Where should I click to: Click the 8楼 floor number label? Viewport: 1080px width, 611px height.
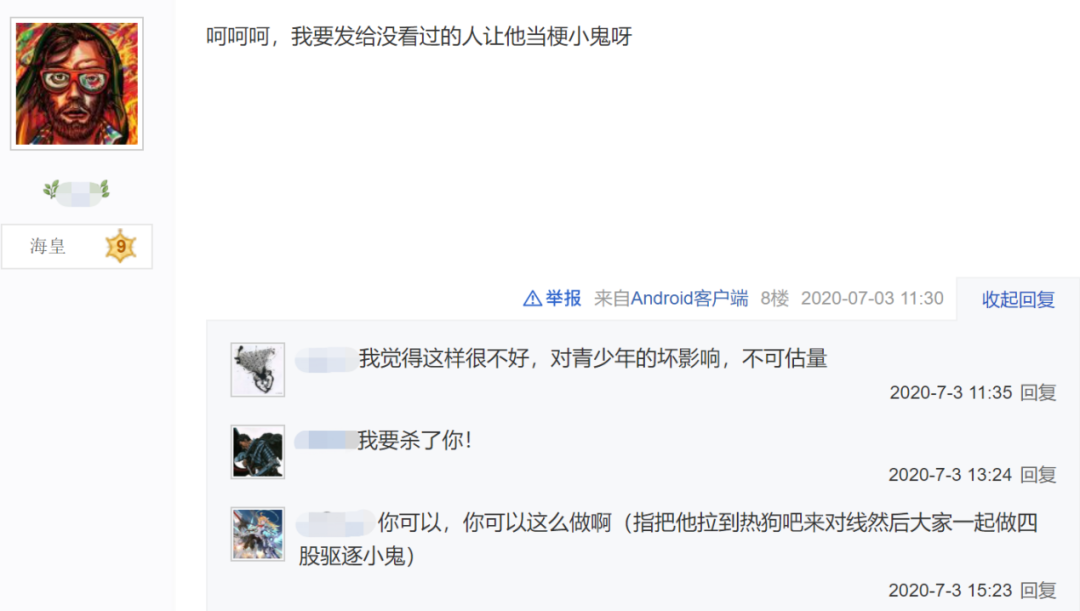point(774,298)
